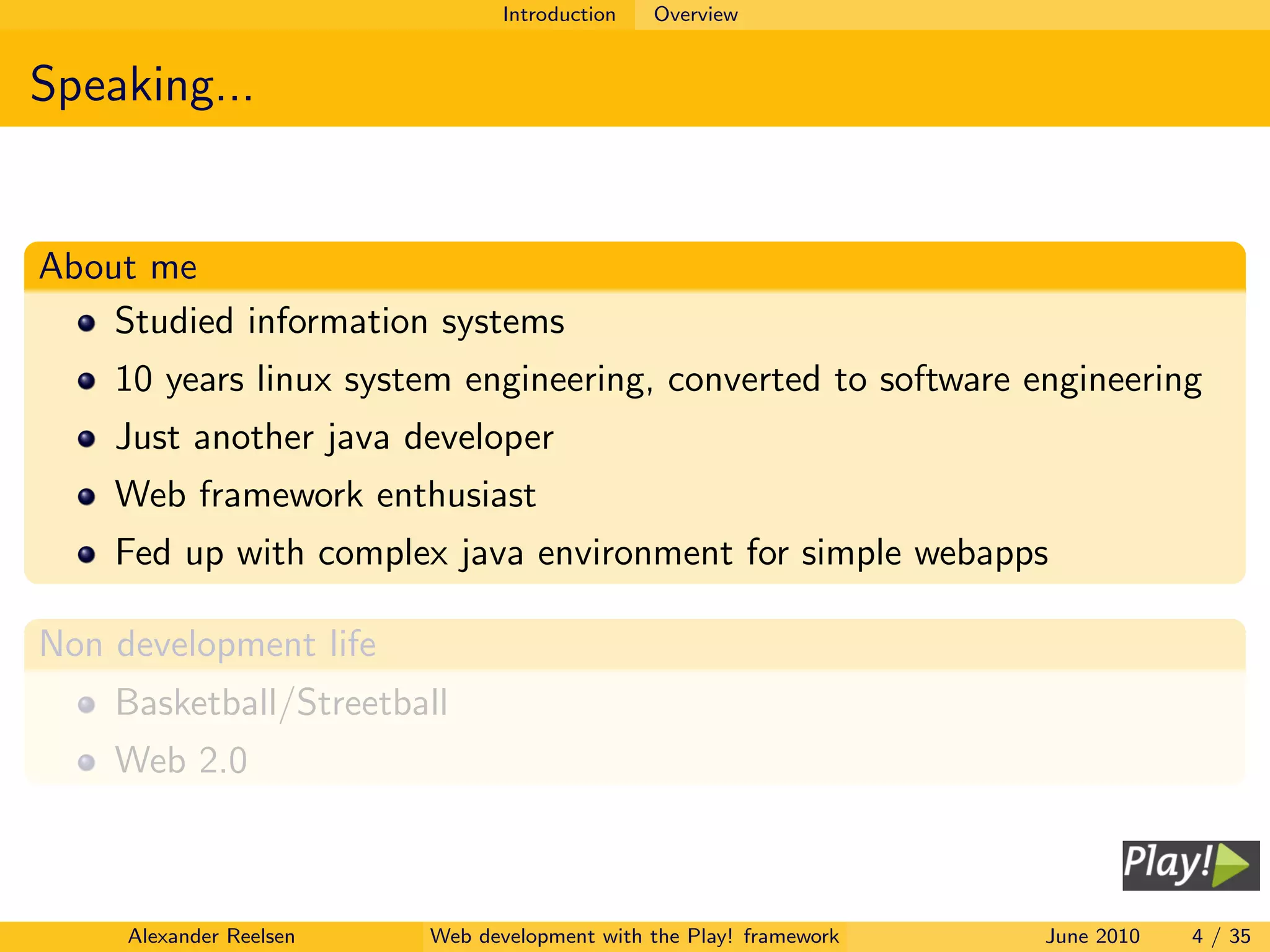Click the About me block header

click(x=118, y=267)
